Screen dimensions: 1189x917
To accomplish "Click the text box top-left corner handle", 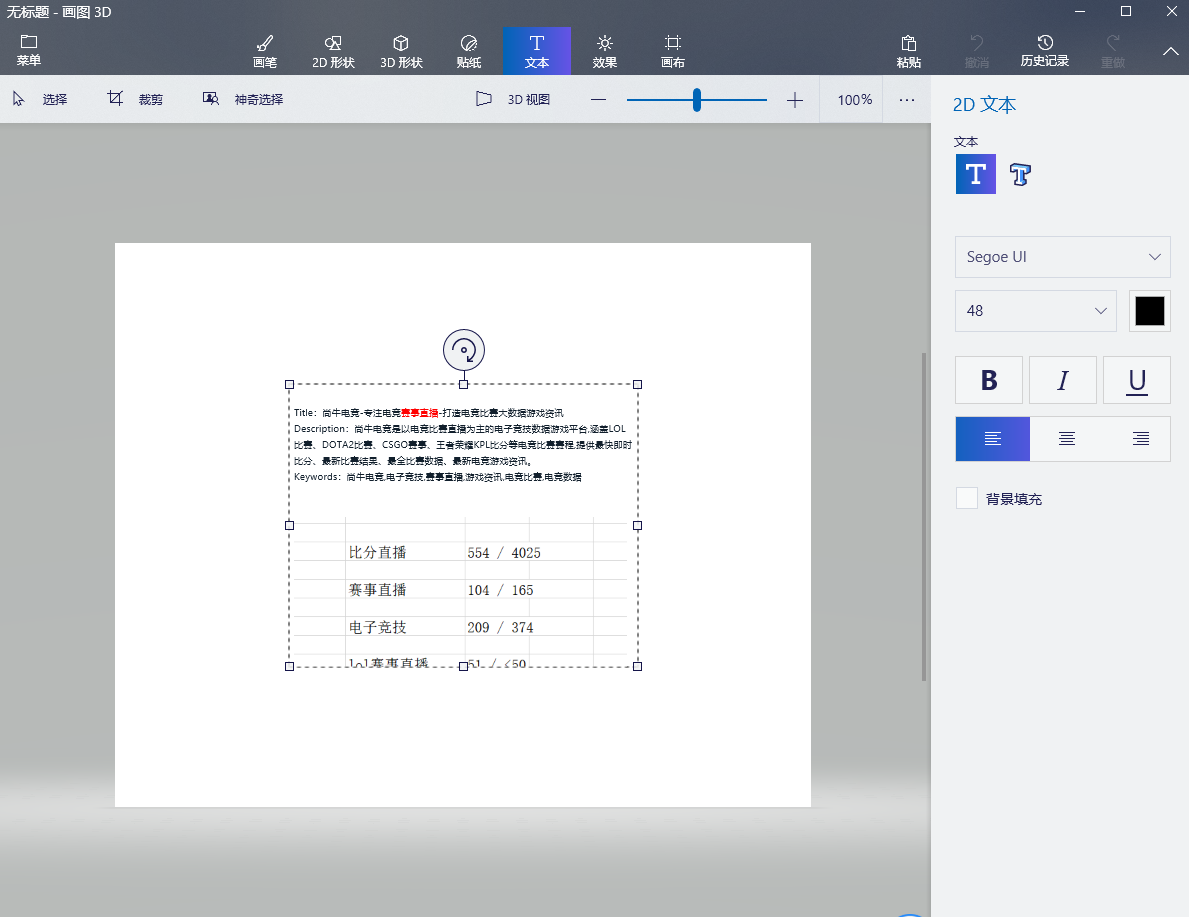I will click(x=289, y=385).
